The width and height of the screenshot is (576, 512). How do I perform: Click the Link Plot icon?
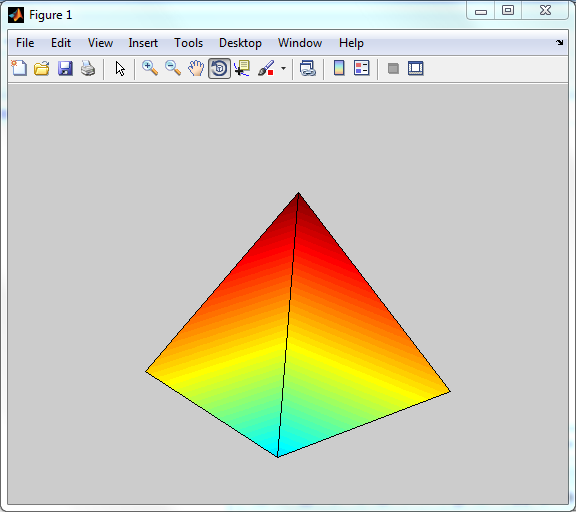(x=308, y=68)
